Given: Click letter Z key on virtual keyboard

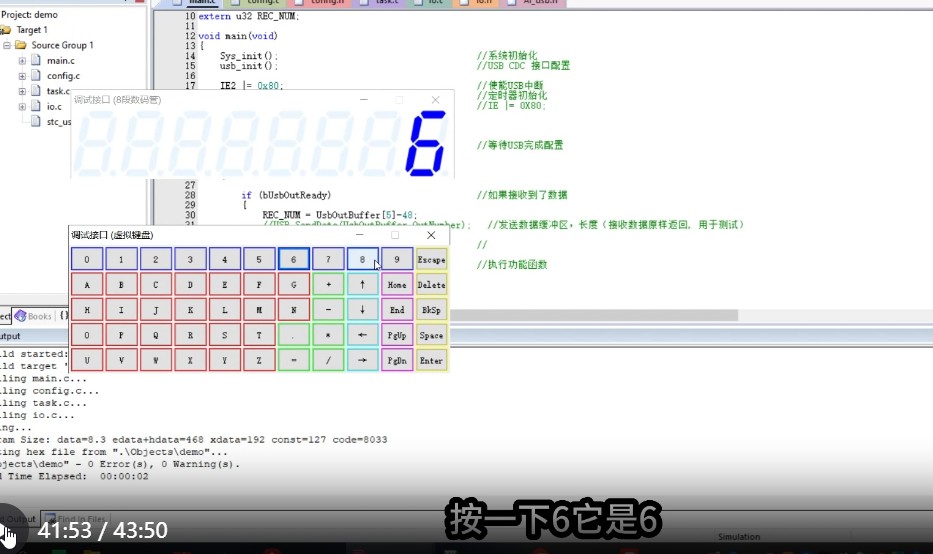Looking at the screenshot, I should 259,360.
